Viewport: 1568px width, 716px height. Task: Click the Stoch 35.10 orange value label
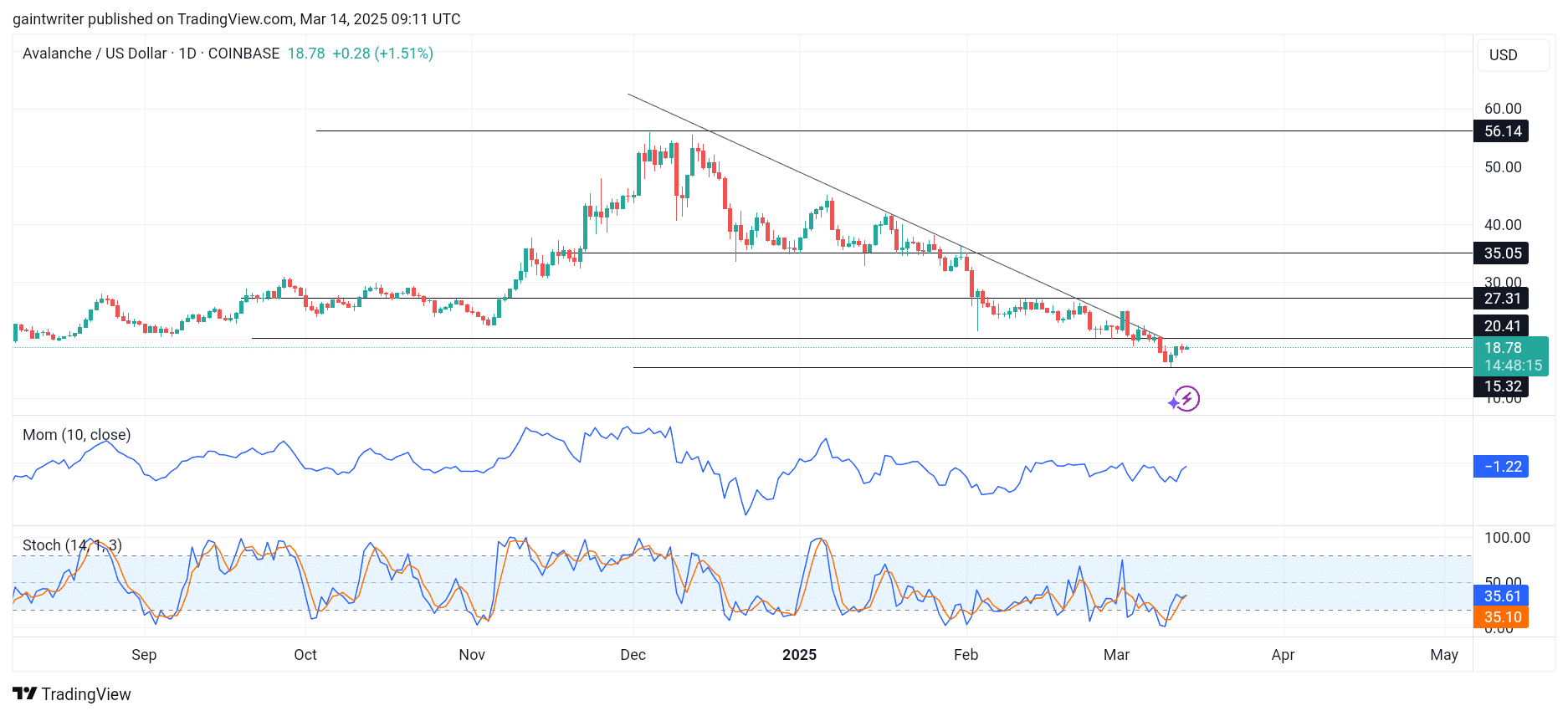tap(1501, 617)
